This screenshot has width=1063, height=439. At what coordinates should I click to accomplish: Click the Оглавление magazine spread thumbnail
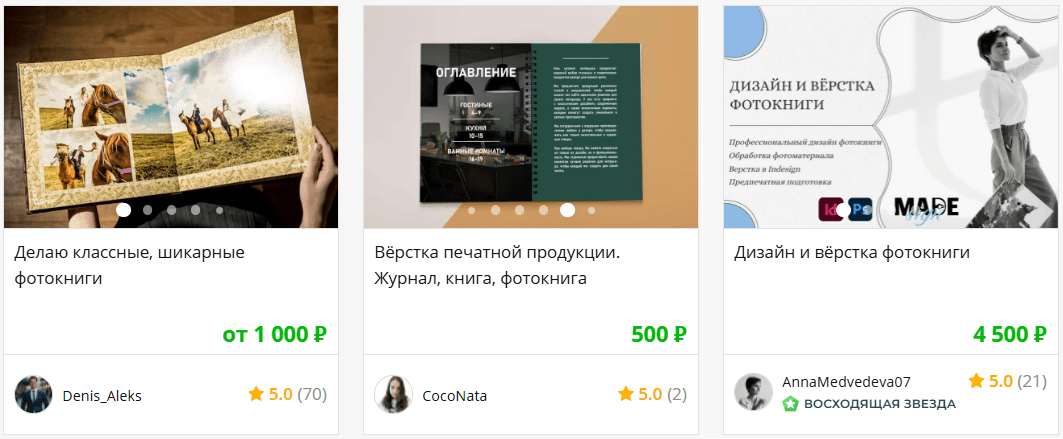pyautogui.click(x=531, y=117)
